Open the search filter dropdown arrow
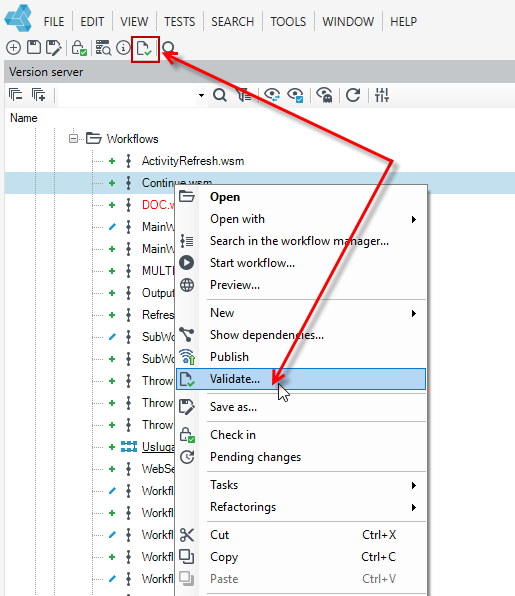Screen dimensions: 515x596 click(x=201, y=95)
